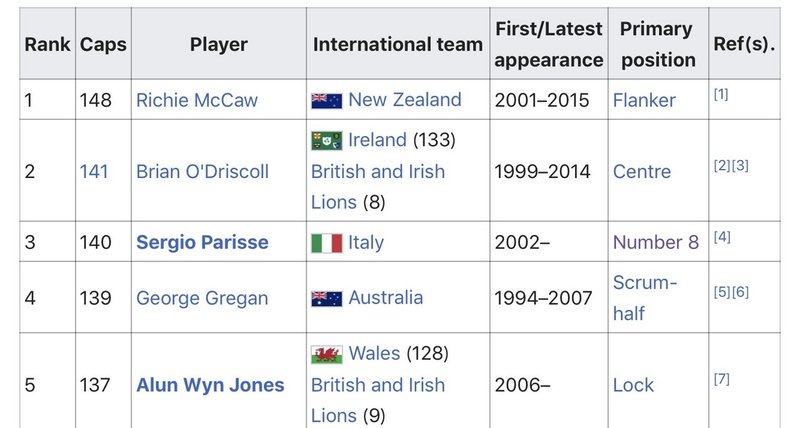The image size is (800, 428).
Task: Open reference footnote [4]
Action: [722, 237]
